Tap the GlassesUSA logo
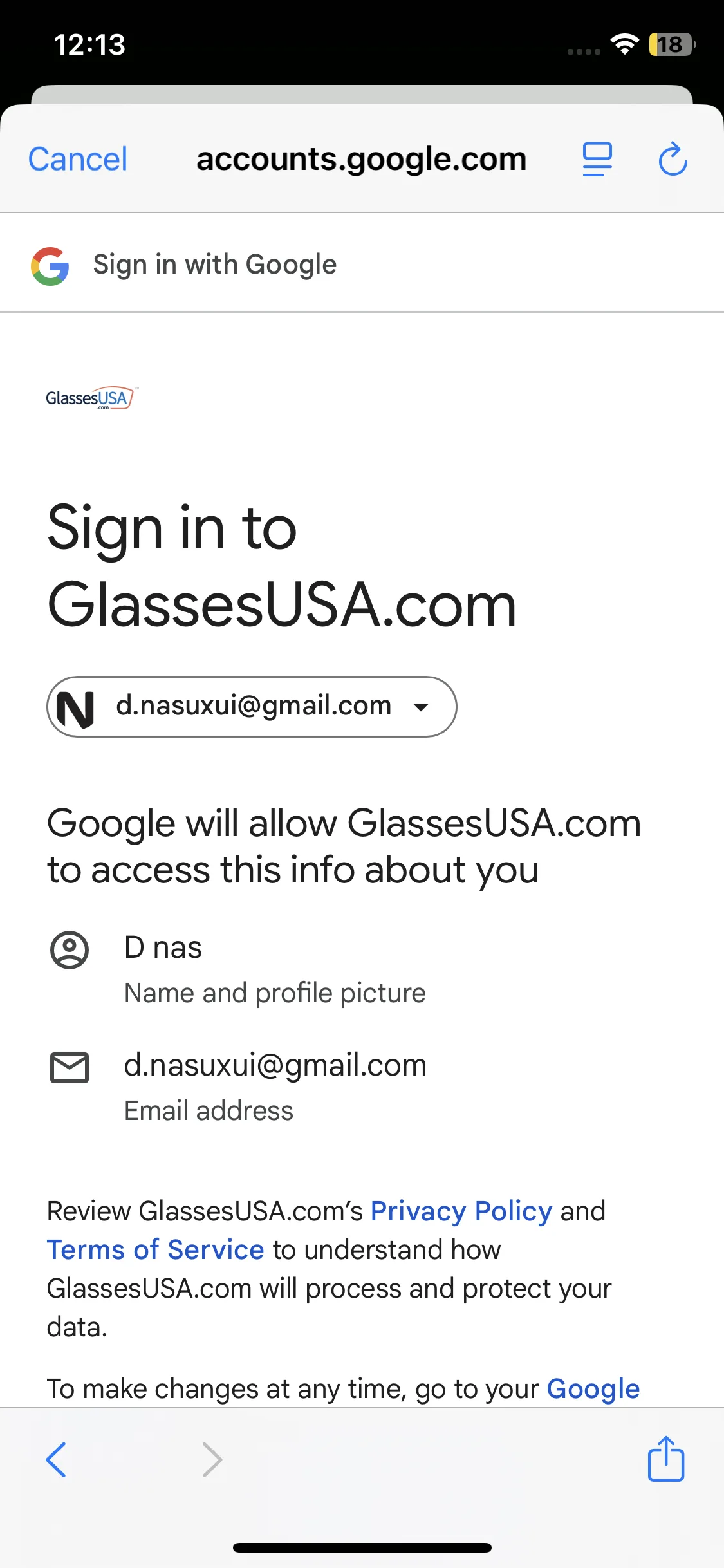This screenshot has height=1568, width=724. click(x=91, y=398)
